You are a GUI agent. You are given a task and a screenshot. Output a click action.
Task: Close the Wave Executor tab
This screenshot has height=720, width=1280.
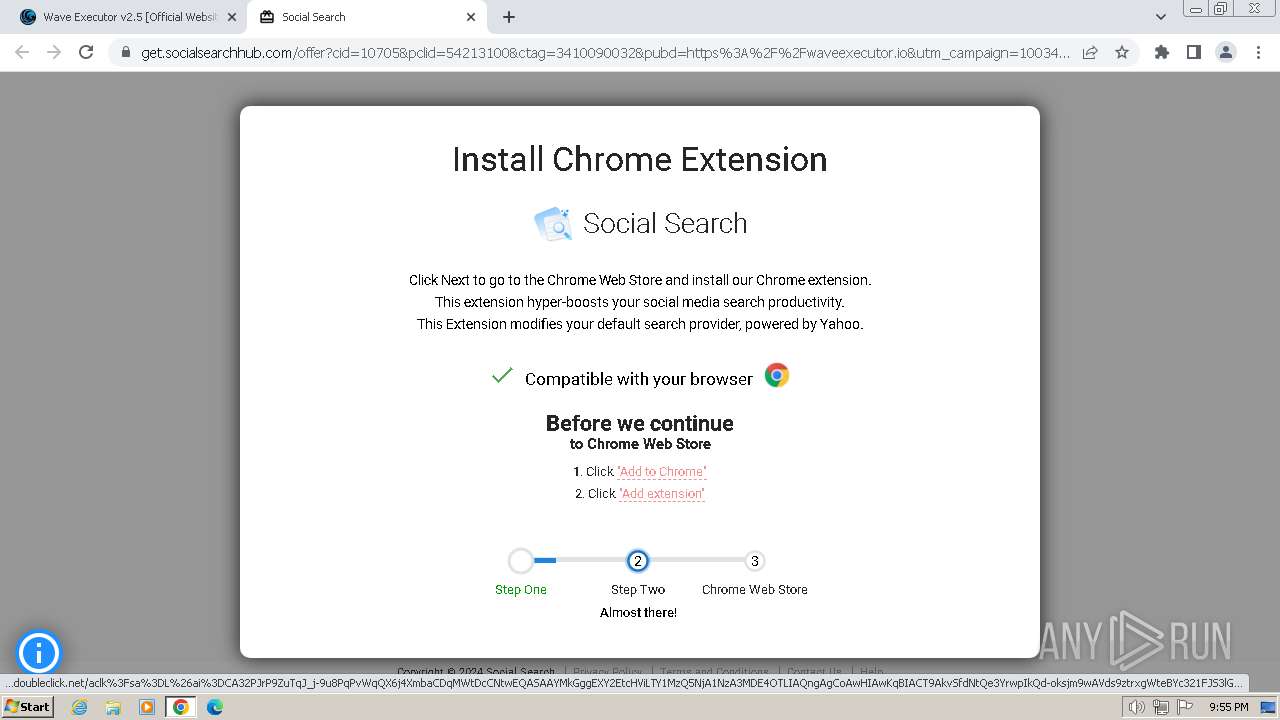point(232,17)
